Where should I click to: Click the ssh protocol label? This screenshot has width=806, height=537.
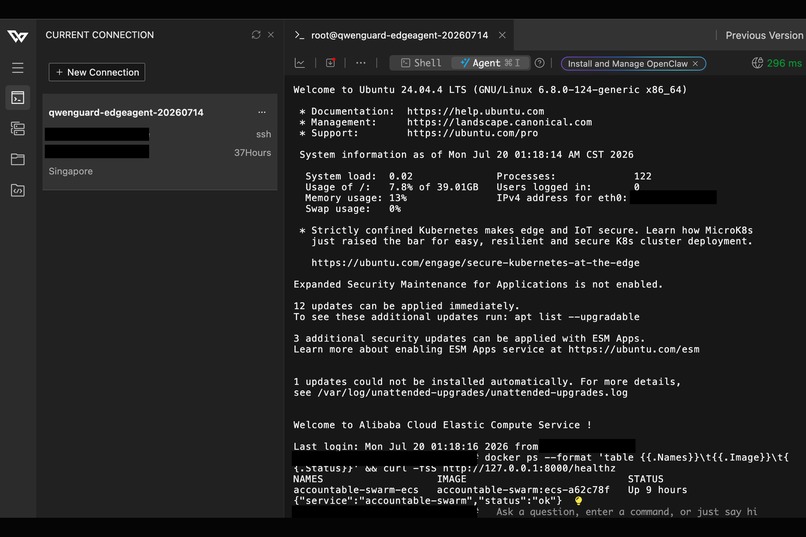pyautogui.click(x=263, y=134)
